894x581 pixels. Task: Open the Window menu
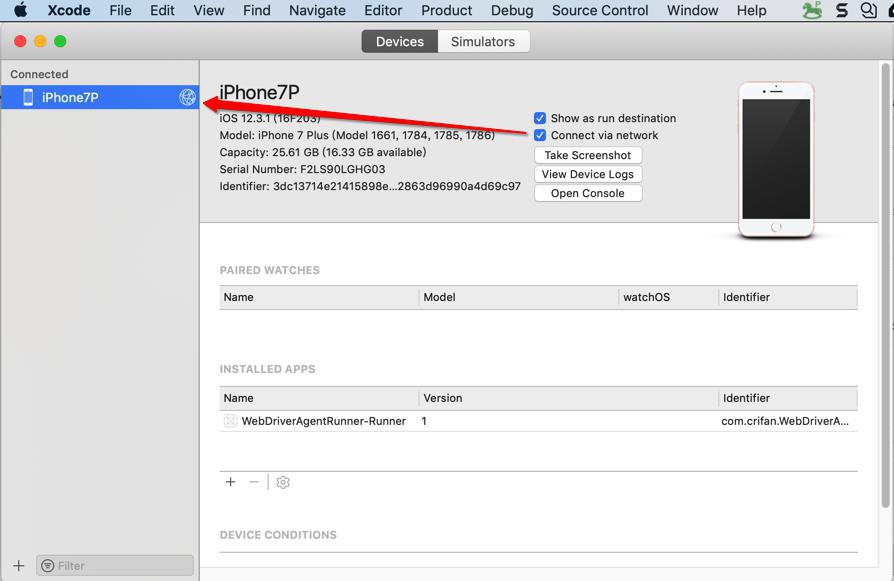[x=692, y=10]
